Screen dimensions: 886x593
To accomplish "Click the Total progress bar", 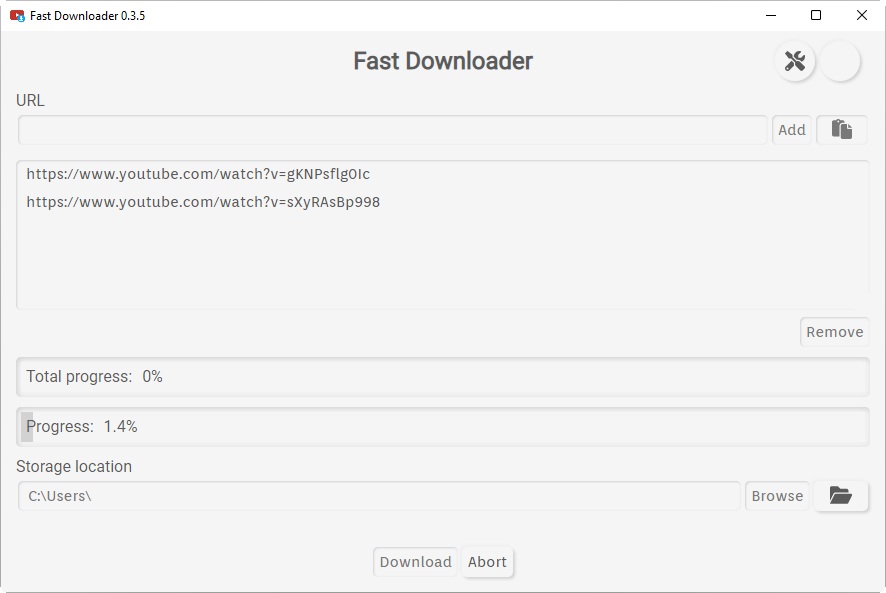I will pyautogui.click(x=442, y=377).
